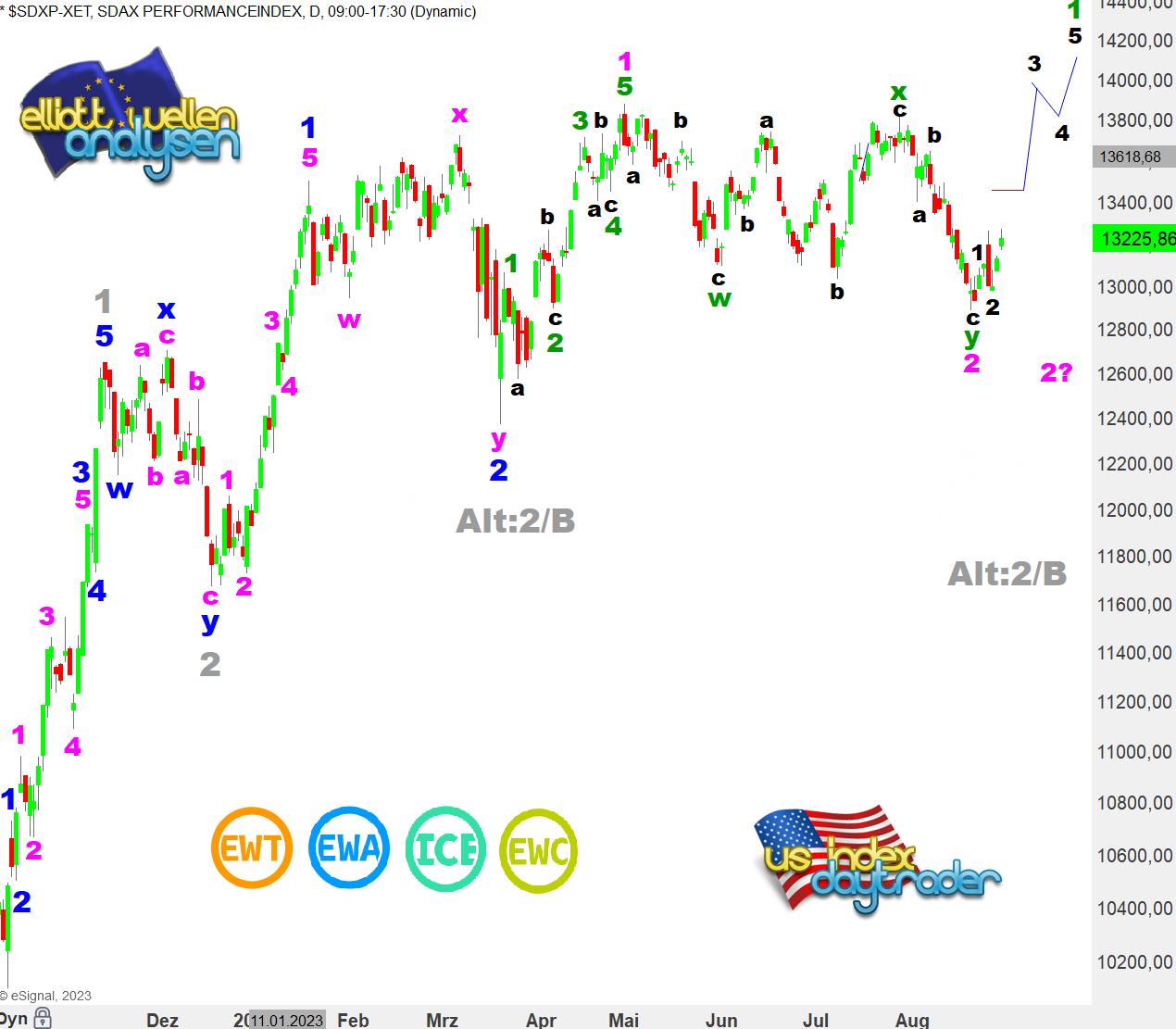The width and height of the screenshot is (1176, 1029).
Task: Select the Aug label on time axis
Action: point(912,1020)
